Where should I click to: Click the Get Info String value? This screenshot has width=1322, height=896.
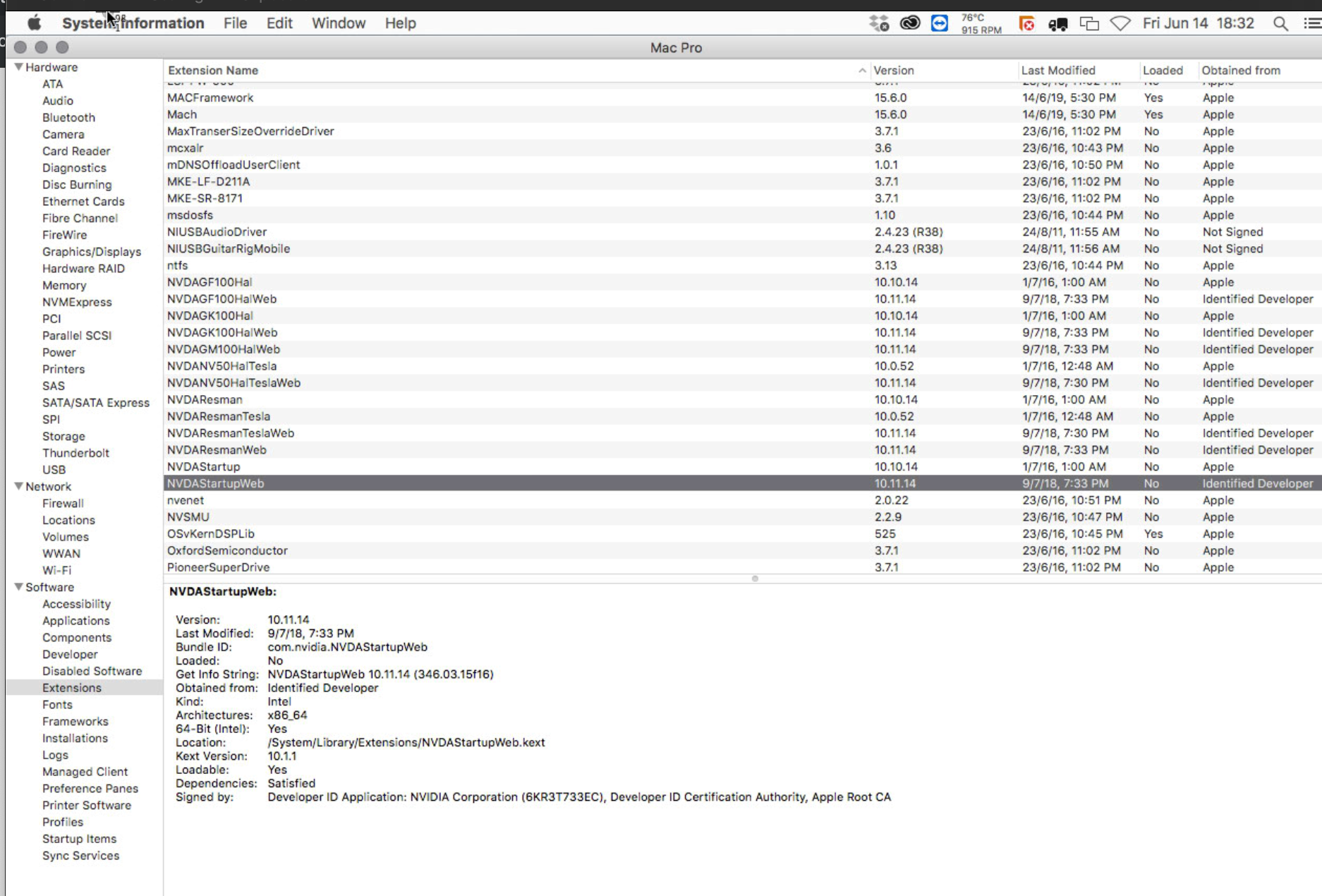(x=380, y=674)
